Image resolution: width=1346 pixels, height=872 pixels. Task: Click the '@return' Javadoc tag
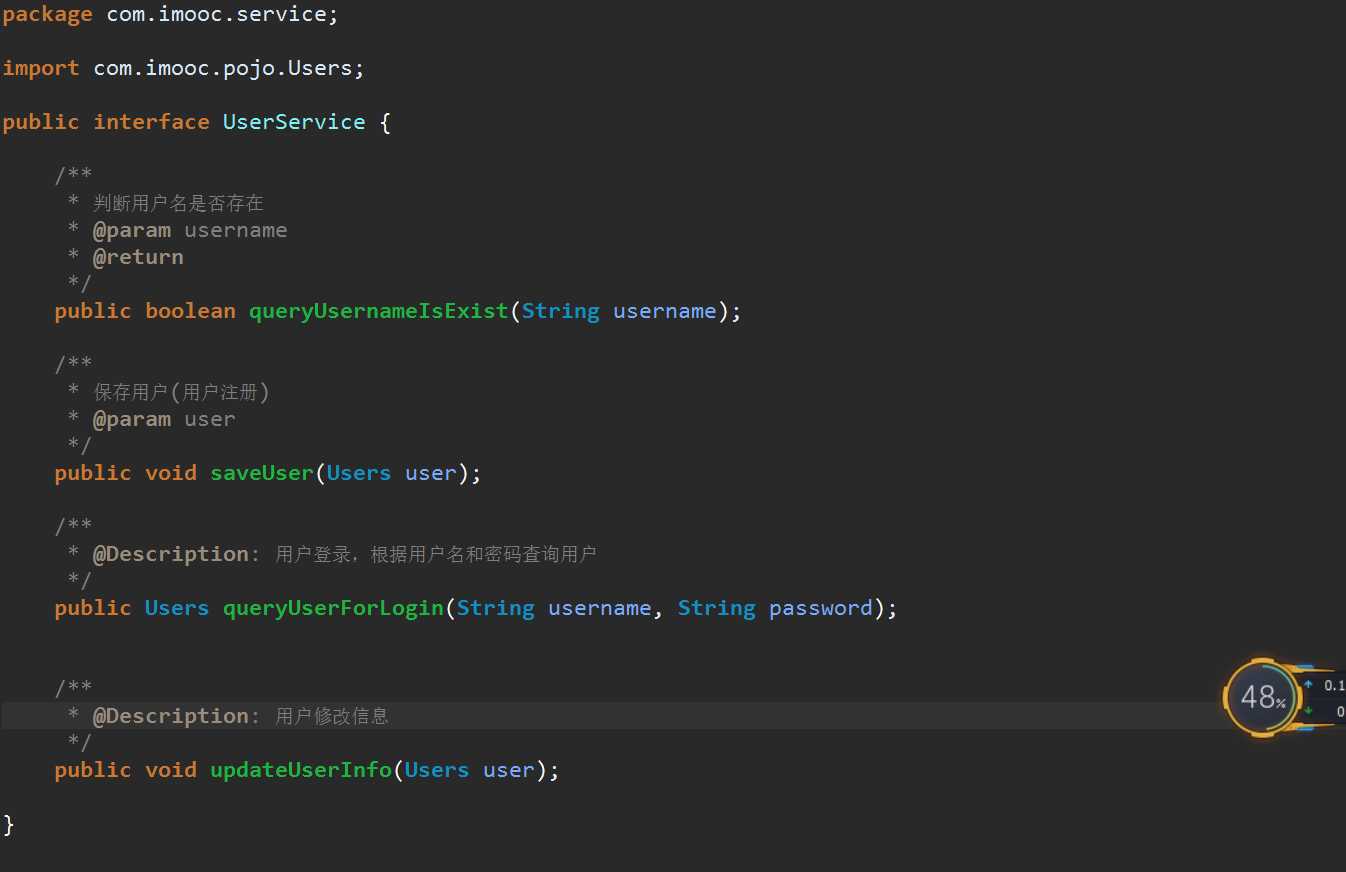tap(138, 257)
